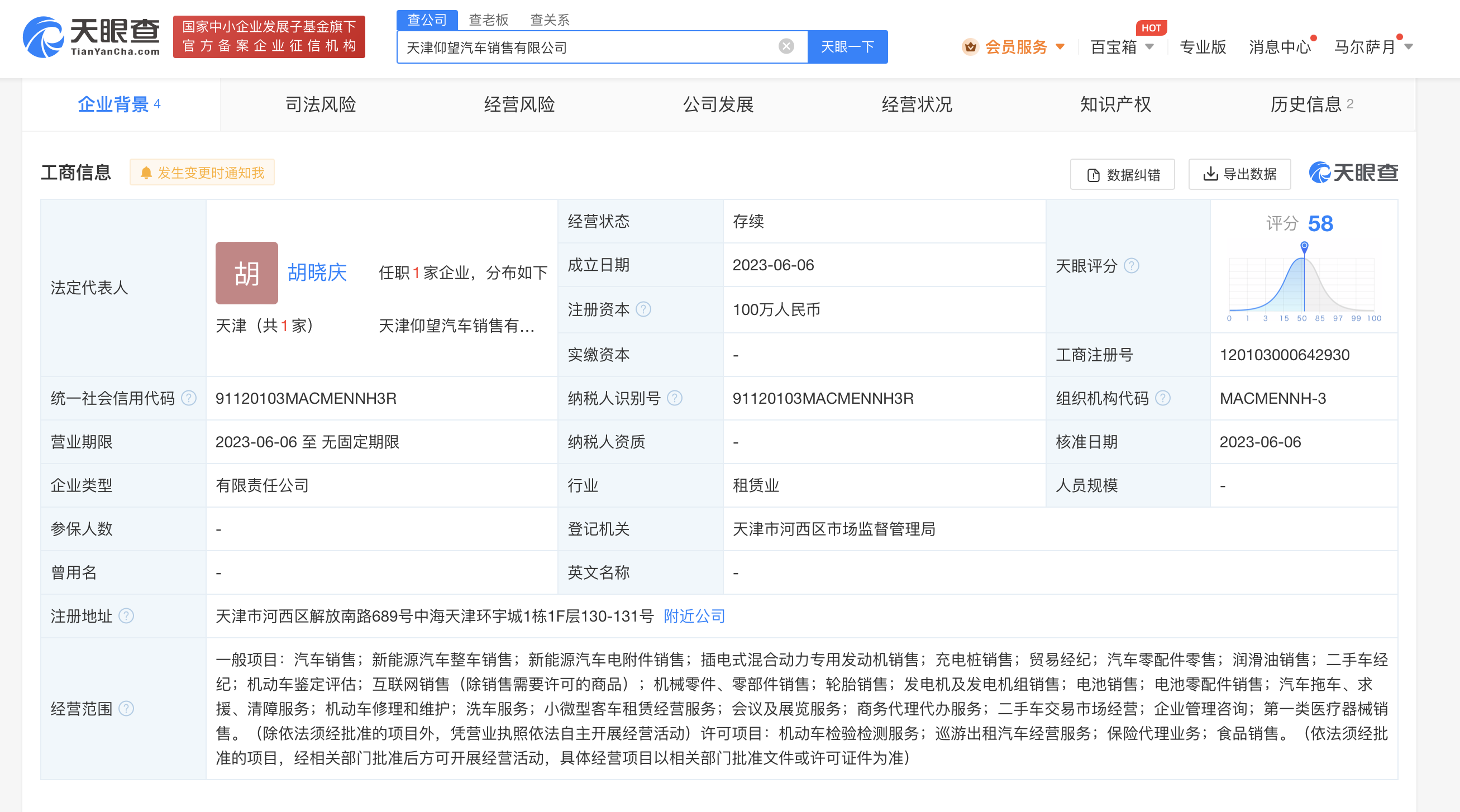
Task: Click help icon next to 经营范围
Action: (x=126, y=709)
